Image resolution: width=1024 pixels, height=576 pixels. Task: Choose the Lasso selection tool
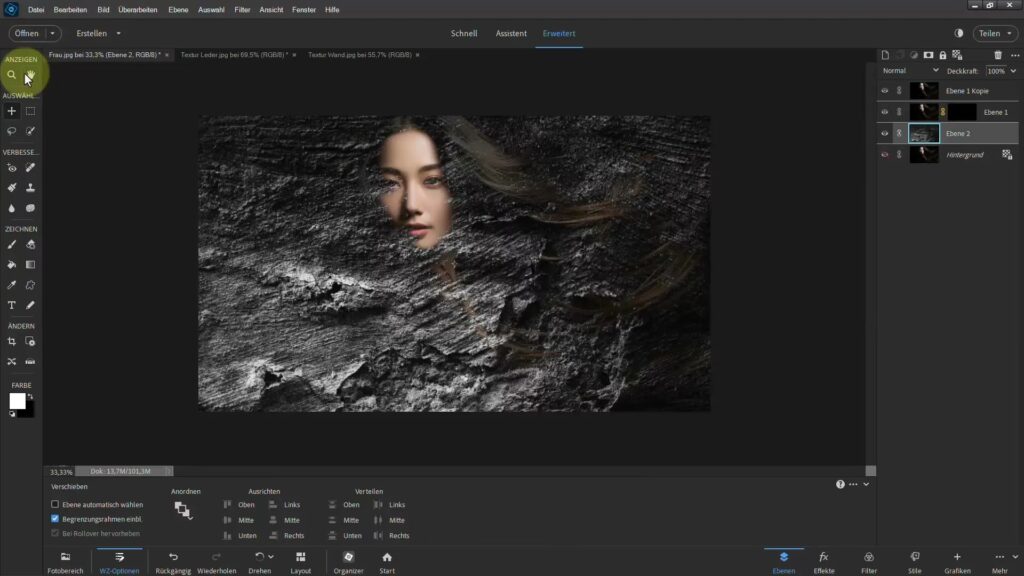(12, 131)
